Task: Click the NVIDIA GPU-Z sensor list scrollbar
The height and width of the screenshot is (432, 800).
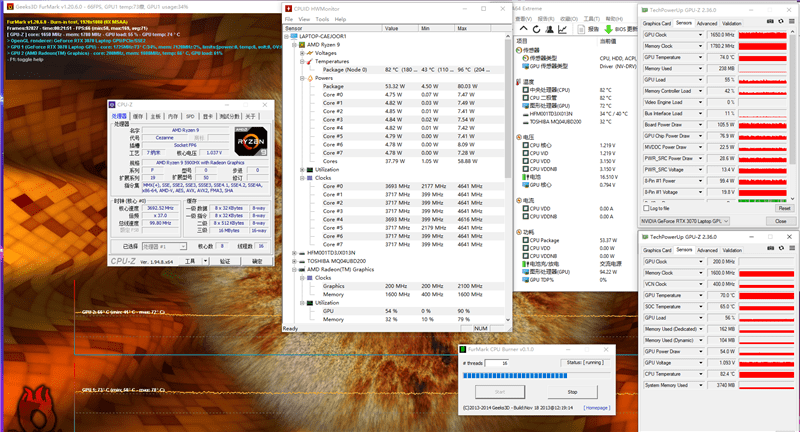Action: 792,115
